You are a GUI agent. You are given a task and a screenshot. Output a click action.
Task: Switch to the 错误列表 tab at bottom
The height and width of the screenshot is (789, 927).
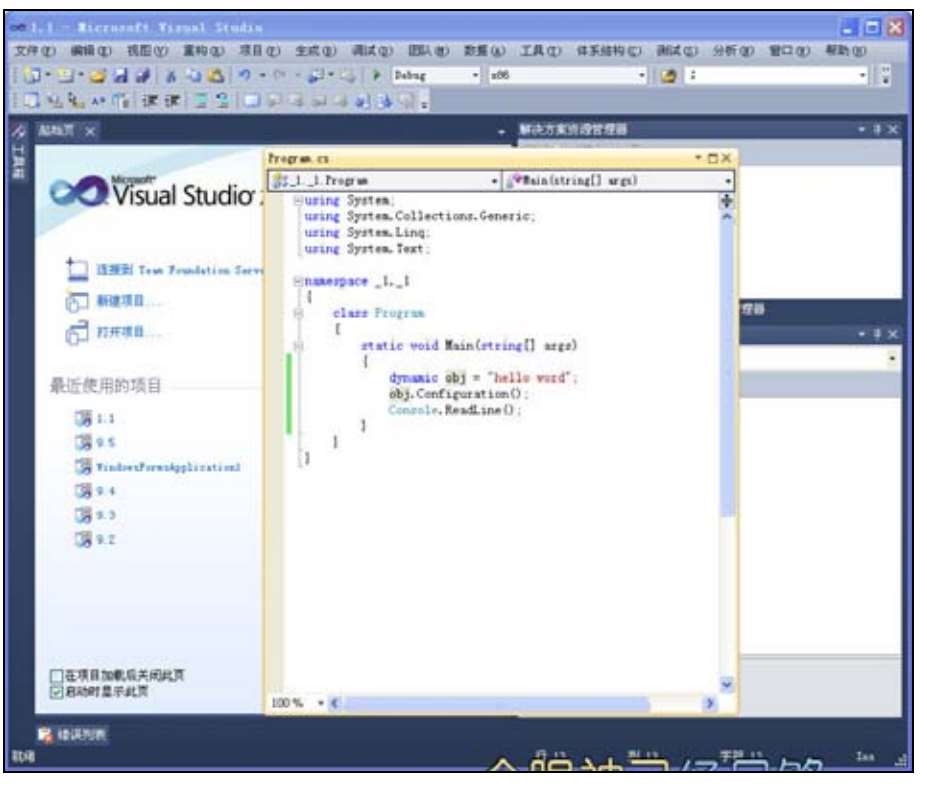(73, 735)
